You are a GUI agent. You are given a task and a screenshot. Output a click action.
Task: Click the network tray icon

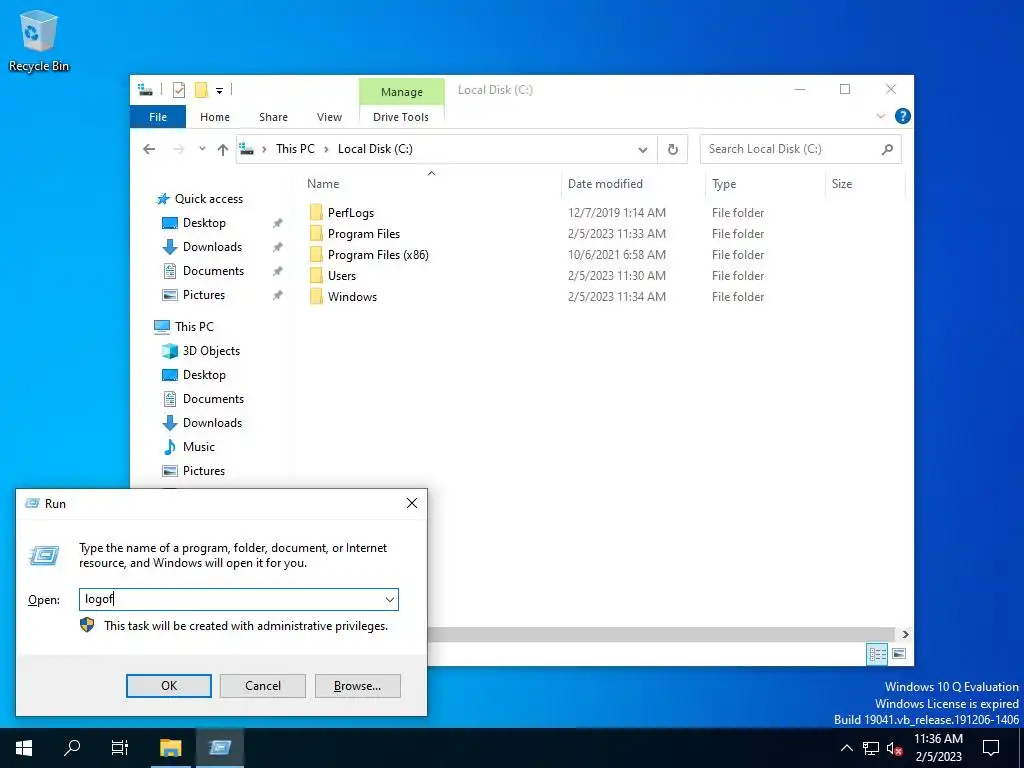[x=871, y=748]
